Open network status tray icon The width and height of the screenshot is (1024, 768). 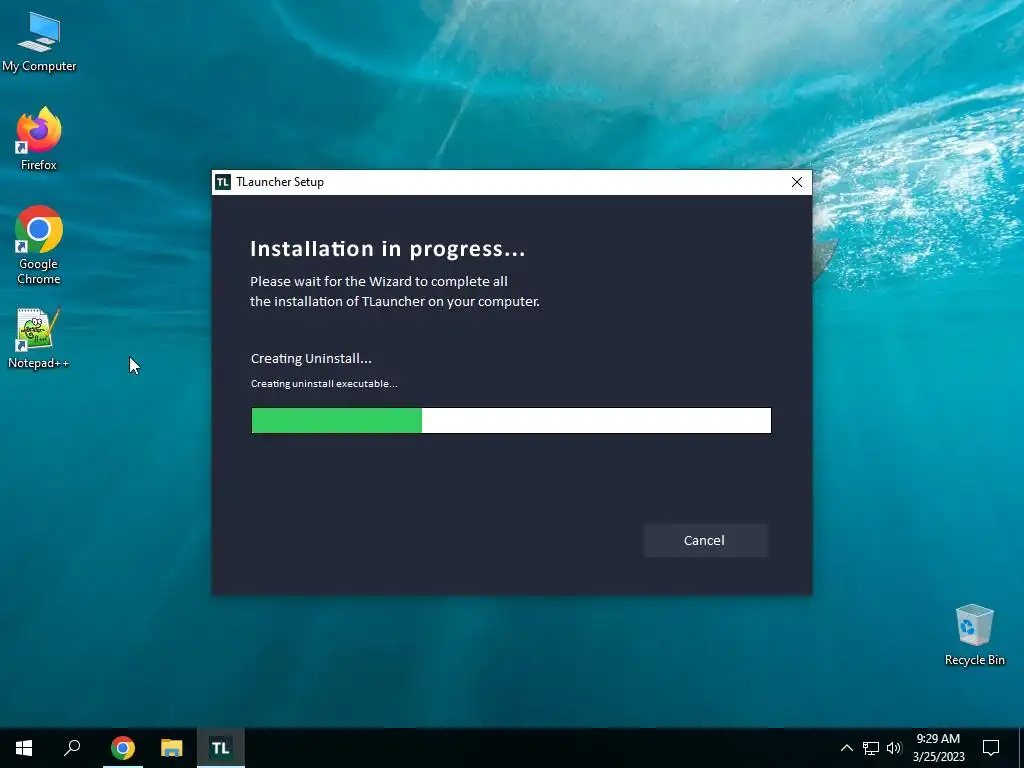pyautogui.click(x=871, y=748)
